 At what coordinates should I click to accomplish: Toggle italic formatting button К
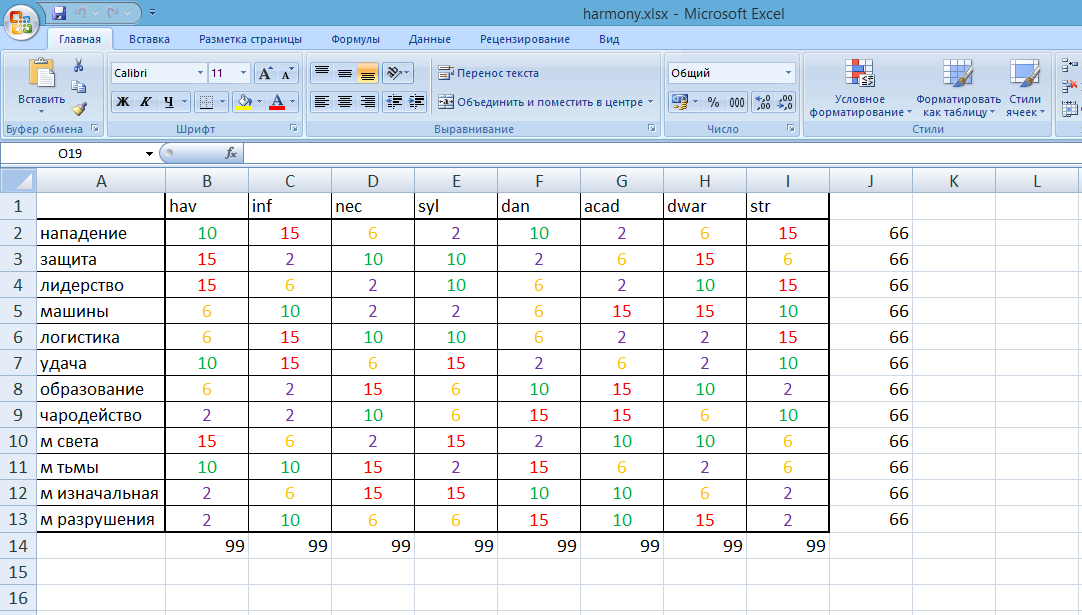point(146,102)
